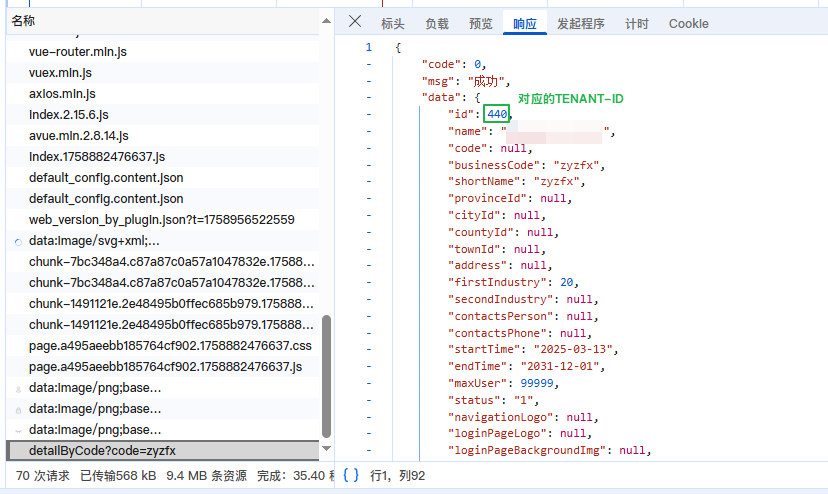Click the highlighted id value 440
828x494 pixels.
coord(497,115)
